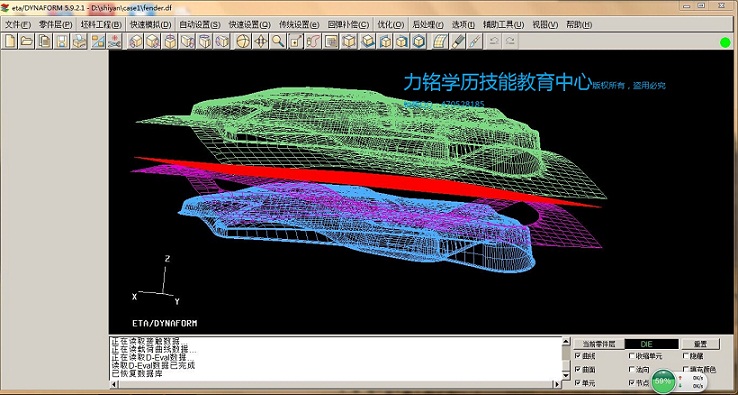This screenshot has height=395, width=738.
Task: Save the database with the floppy icon
Action: pos(62,41)
